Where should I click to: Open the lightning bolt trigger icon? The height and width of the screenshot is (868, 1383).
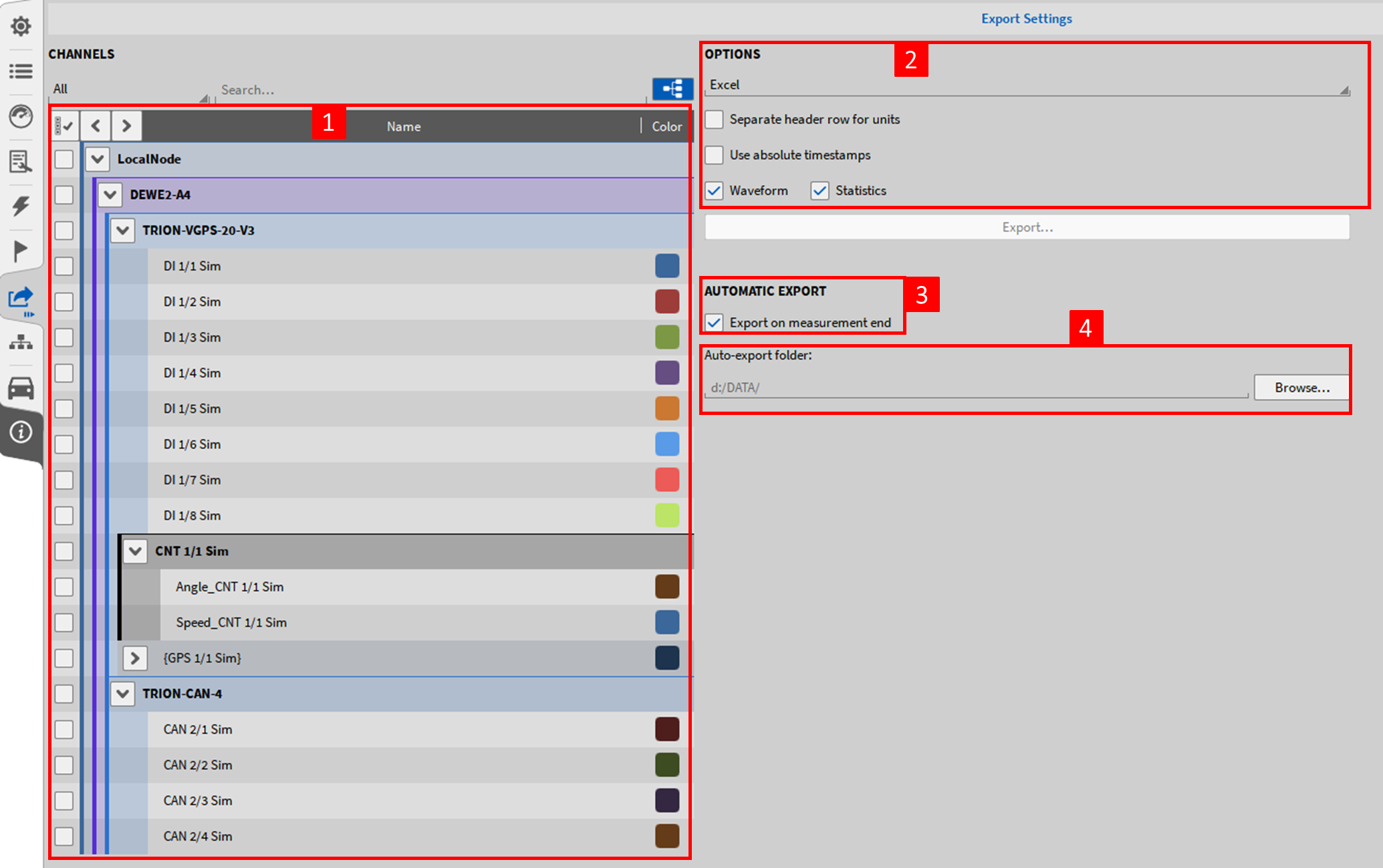tap(21, 206)
